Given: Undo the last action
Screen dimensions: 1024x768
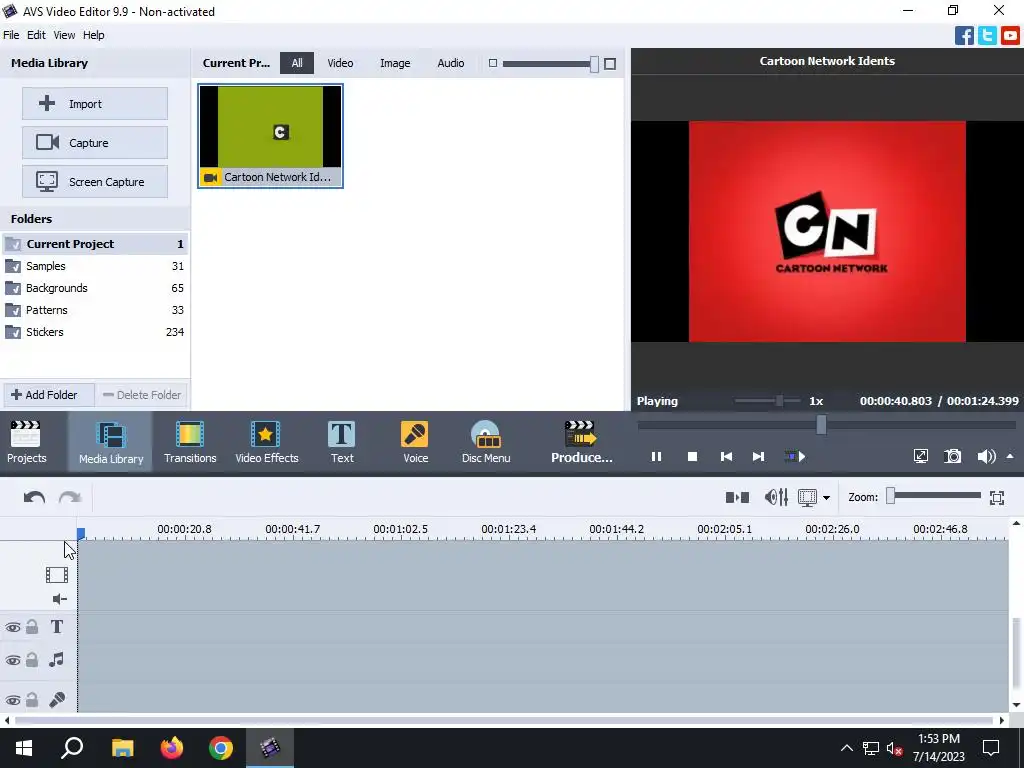Looking at the screenshot, I should coord(35,498).
